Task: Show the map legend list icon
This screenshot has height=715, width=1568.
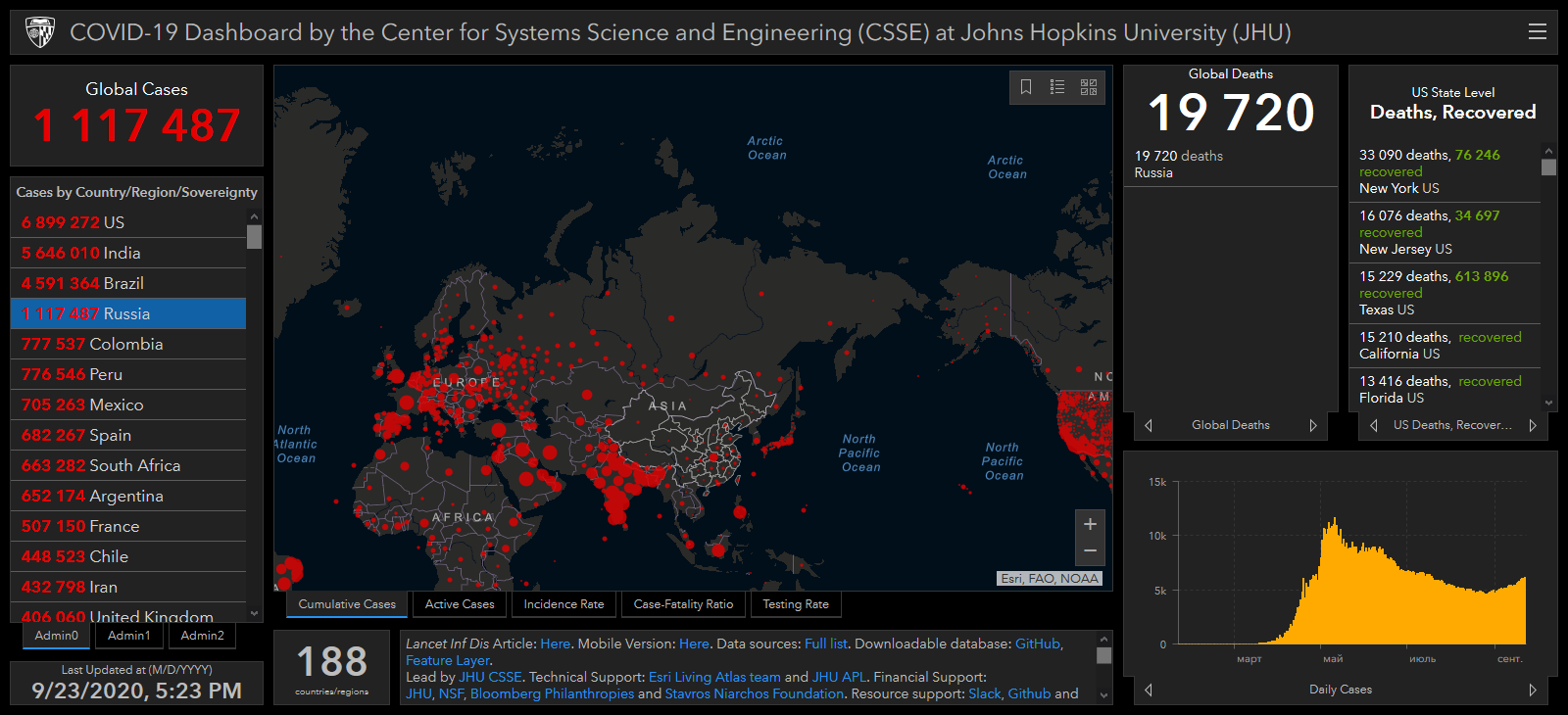Action: pyautogui.click(x=1057, y=87)
